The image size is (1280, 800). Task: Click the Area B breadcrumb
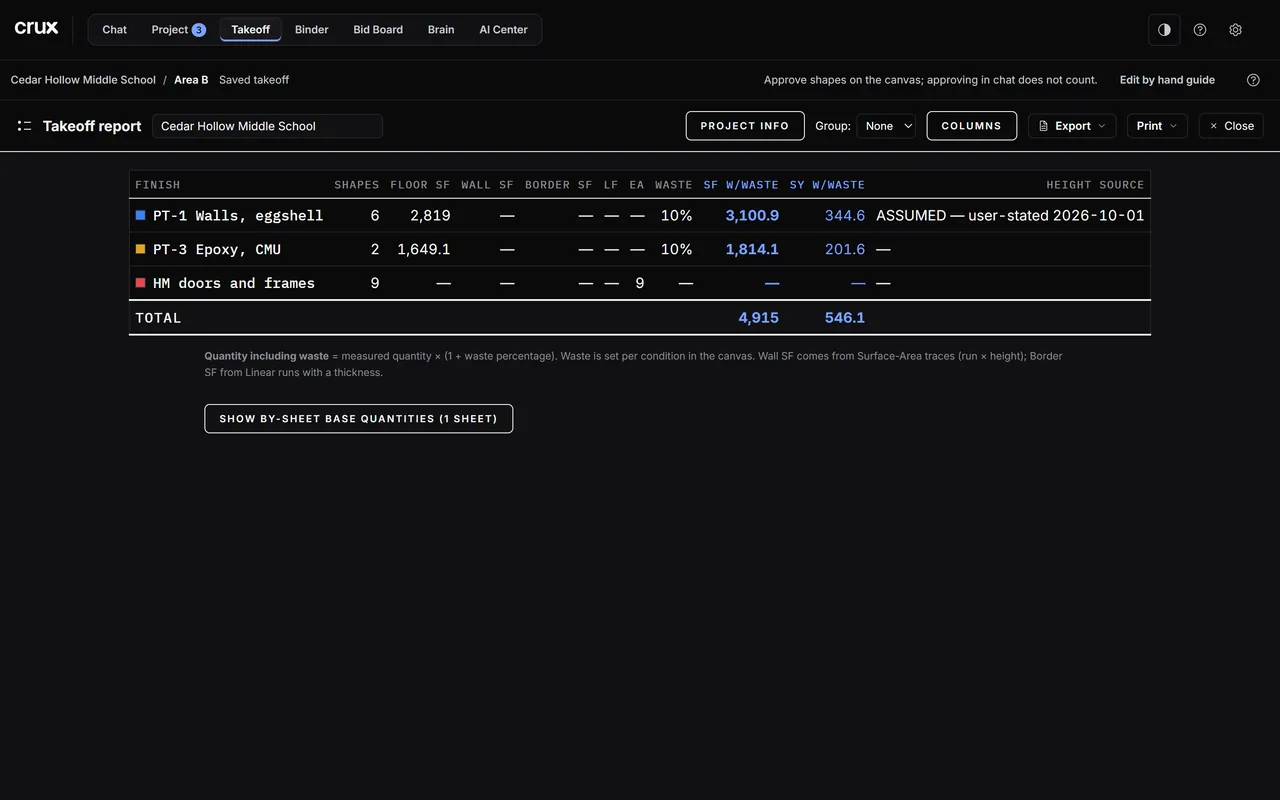point(191,80)
